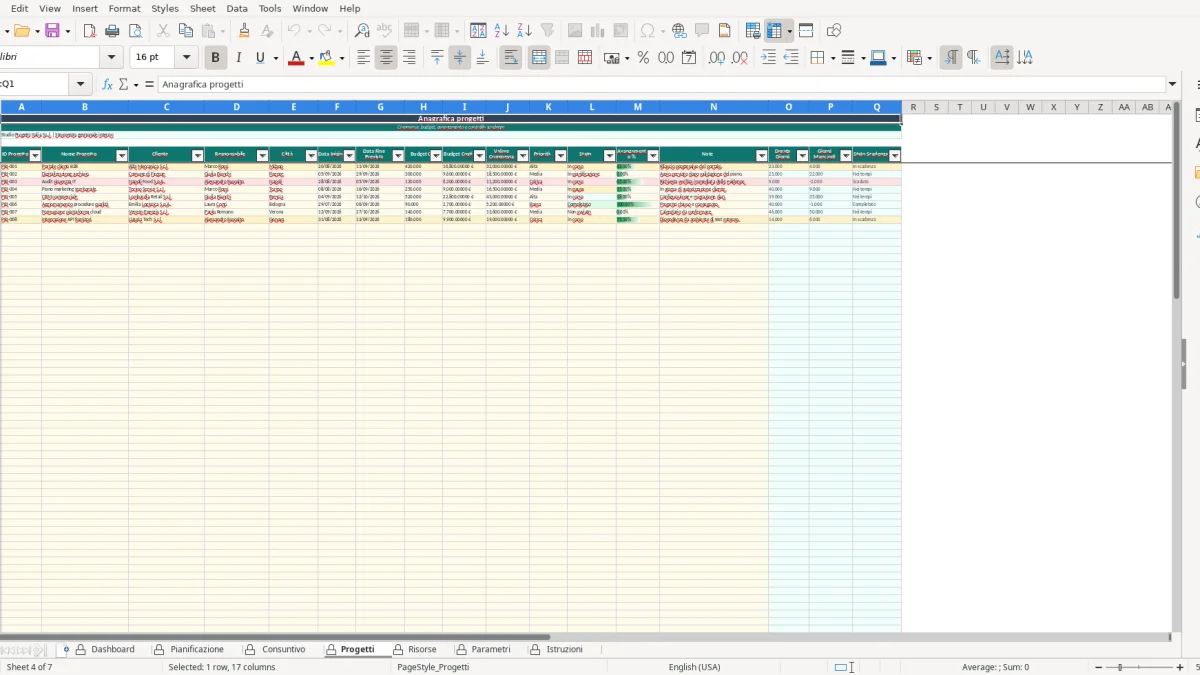The image size is (1200, 675).
Task: Open the Draw Functions shapes icon
Action: point(834,31)
